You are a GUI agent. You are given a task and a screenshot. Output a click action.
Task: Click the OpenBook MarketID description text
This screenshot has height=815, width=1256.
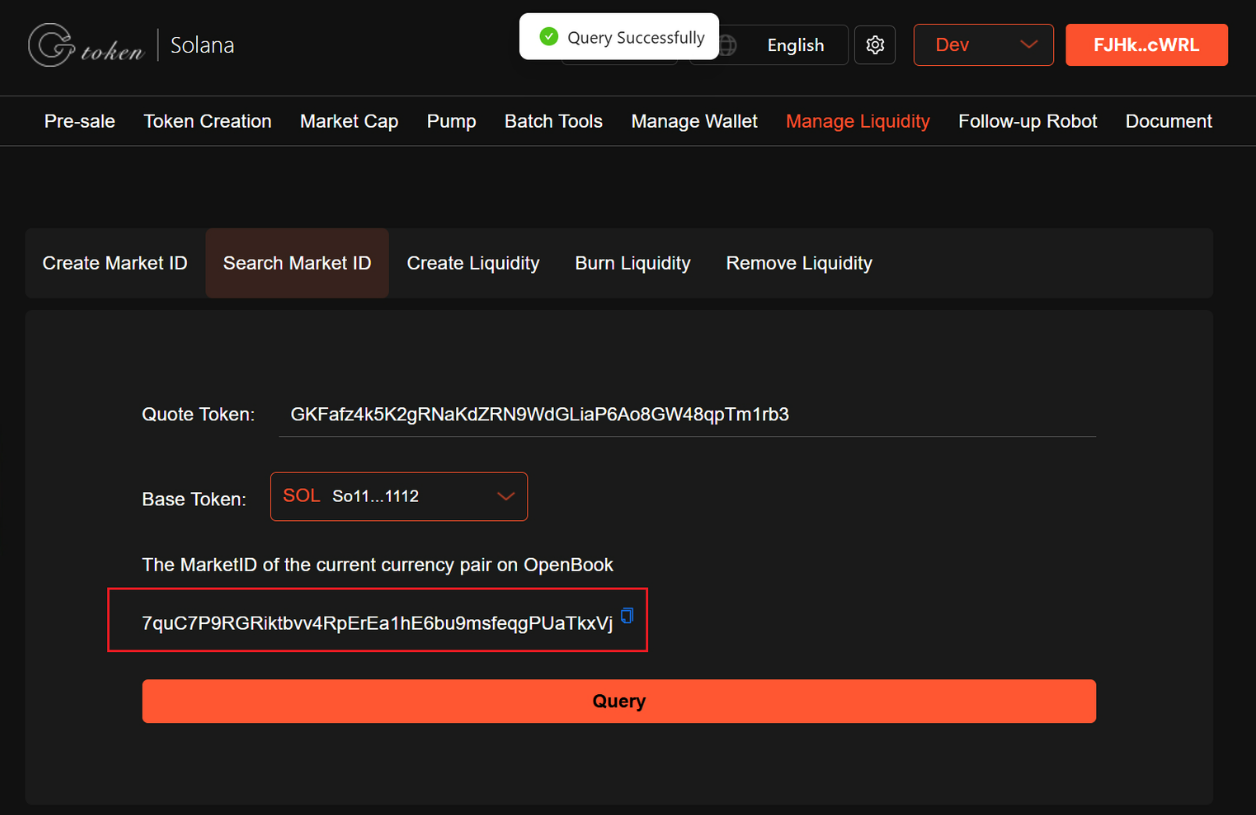point(378,565)
